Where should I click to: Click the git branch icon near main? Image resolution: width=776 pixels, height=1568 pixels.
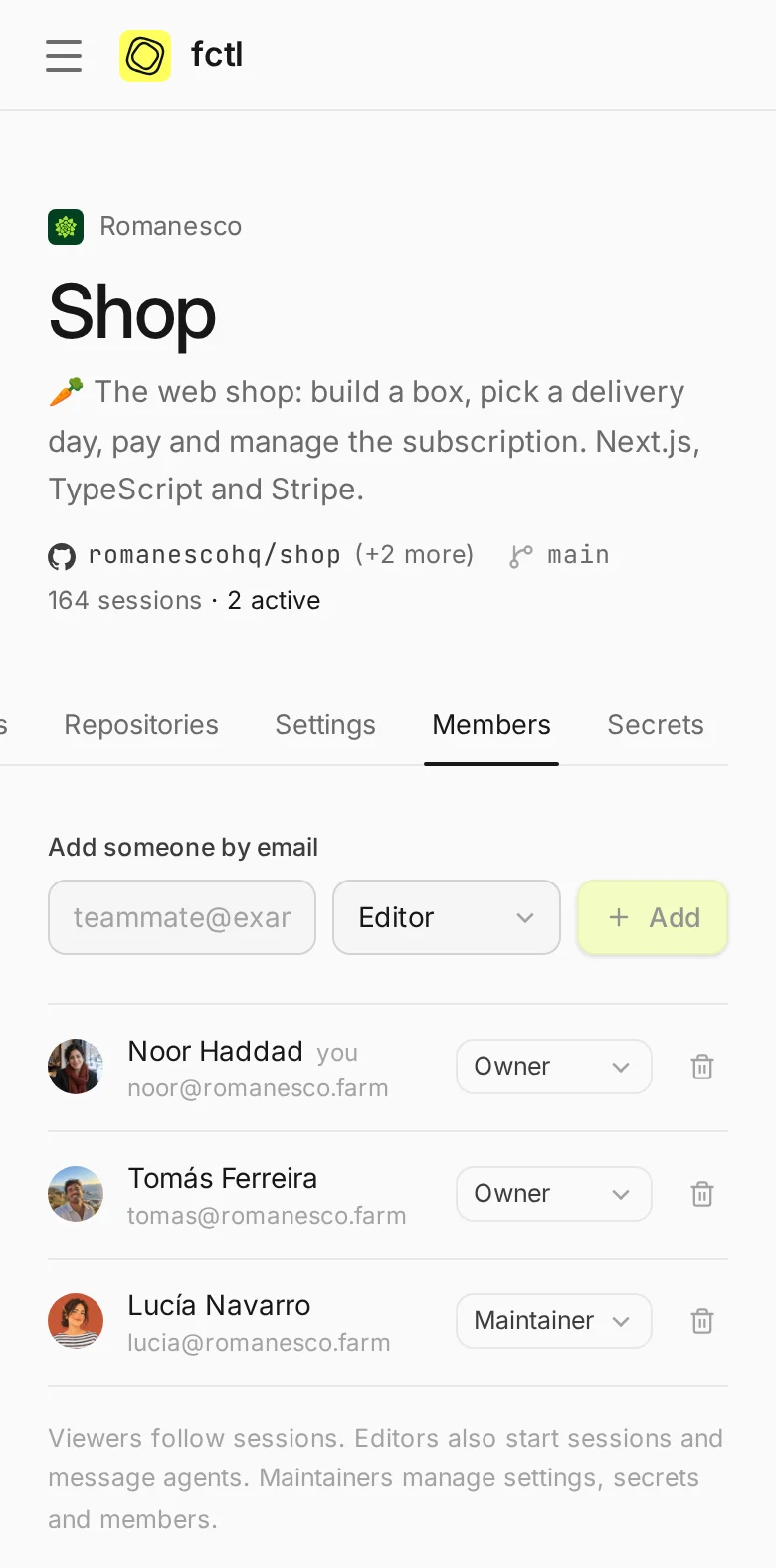click(520, 556)
